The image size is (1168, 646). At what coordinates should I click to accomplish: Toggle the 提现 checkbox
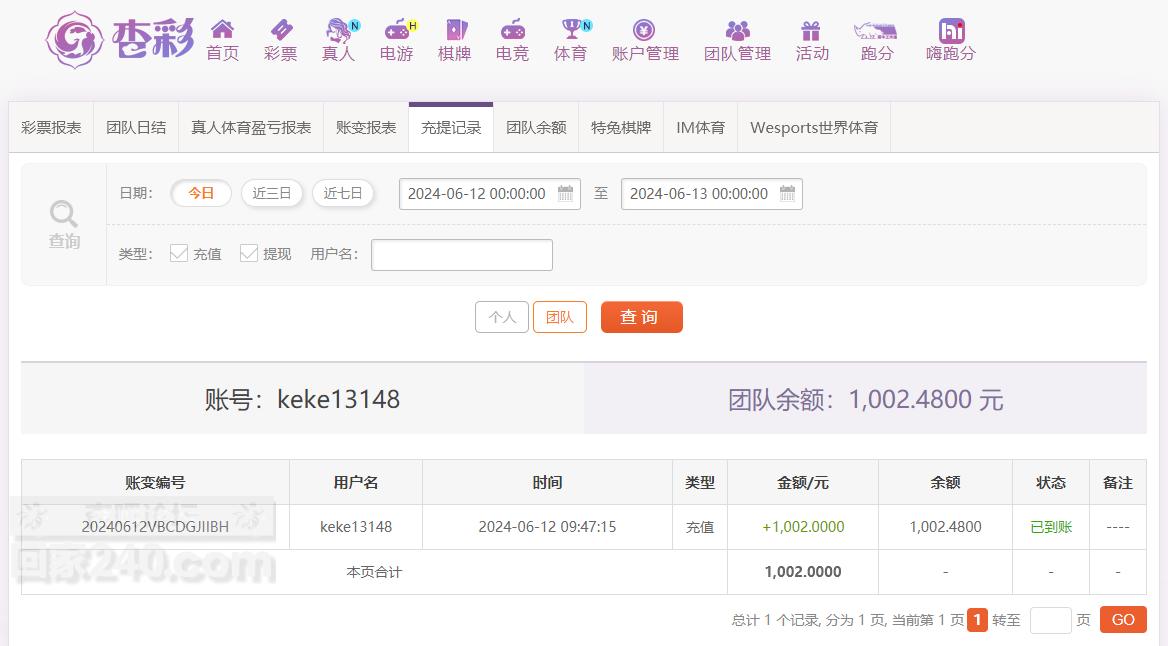coord(249,254)
